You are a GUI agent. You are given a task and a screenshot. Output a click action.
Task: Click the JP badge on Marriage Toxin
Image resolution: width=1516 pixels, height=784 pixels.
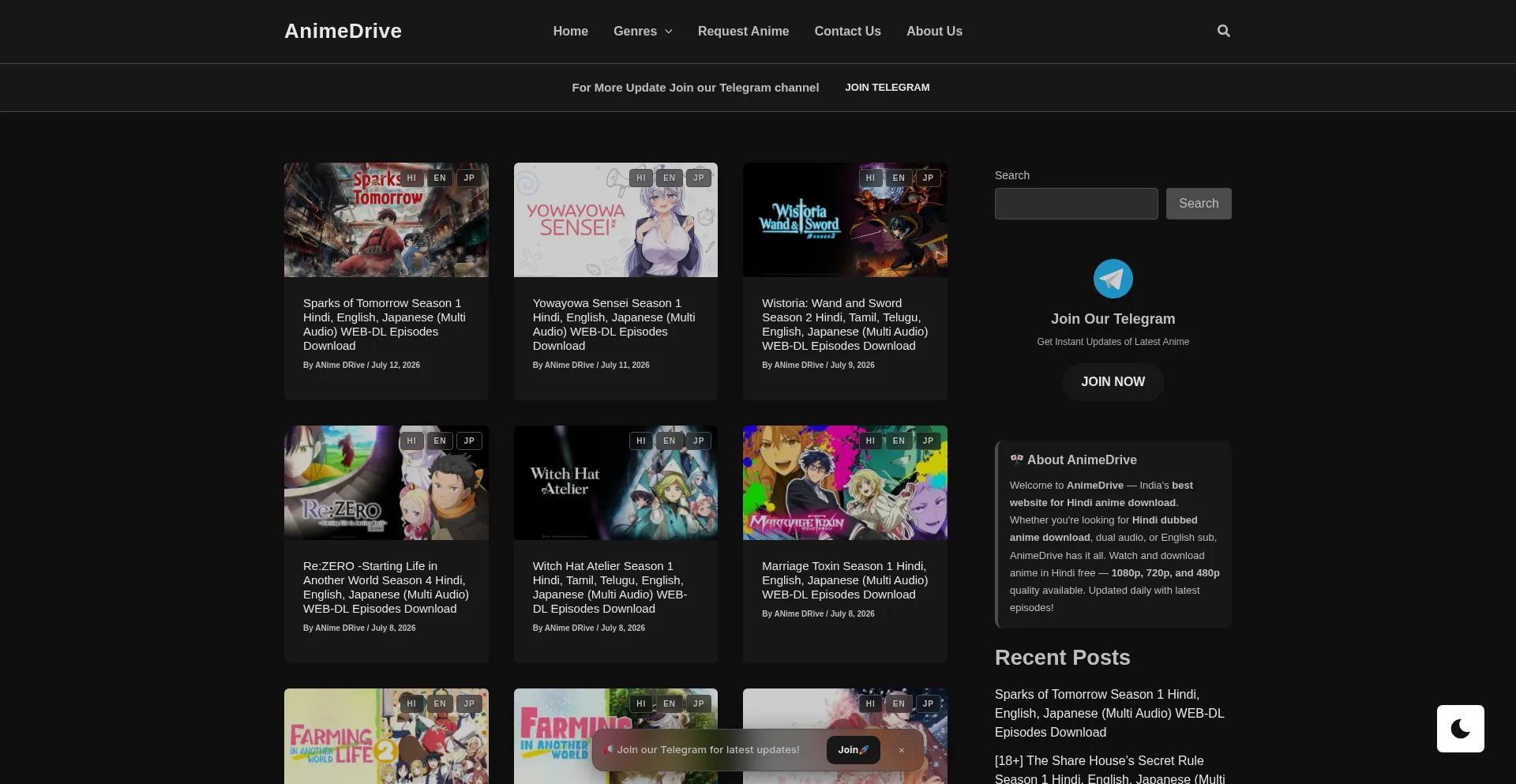tap(928, 441)
